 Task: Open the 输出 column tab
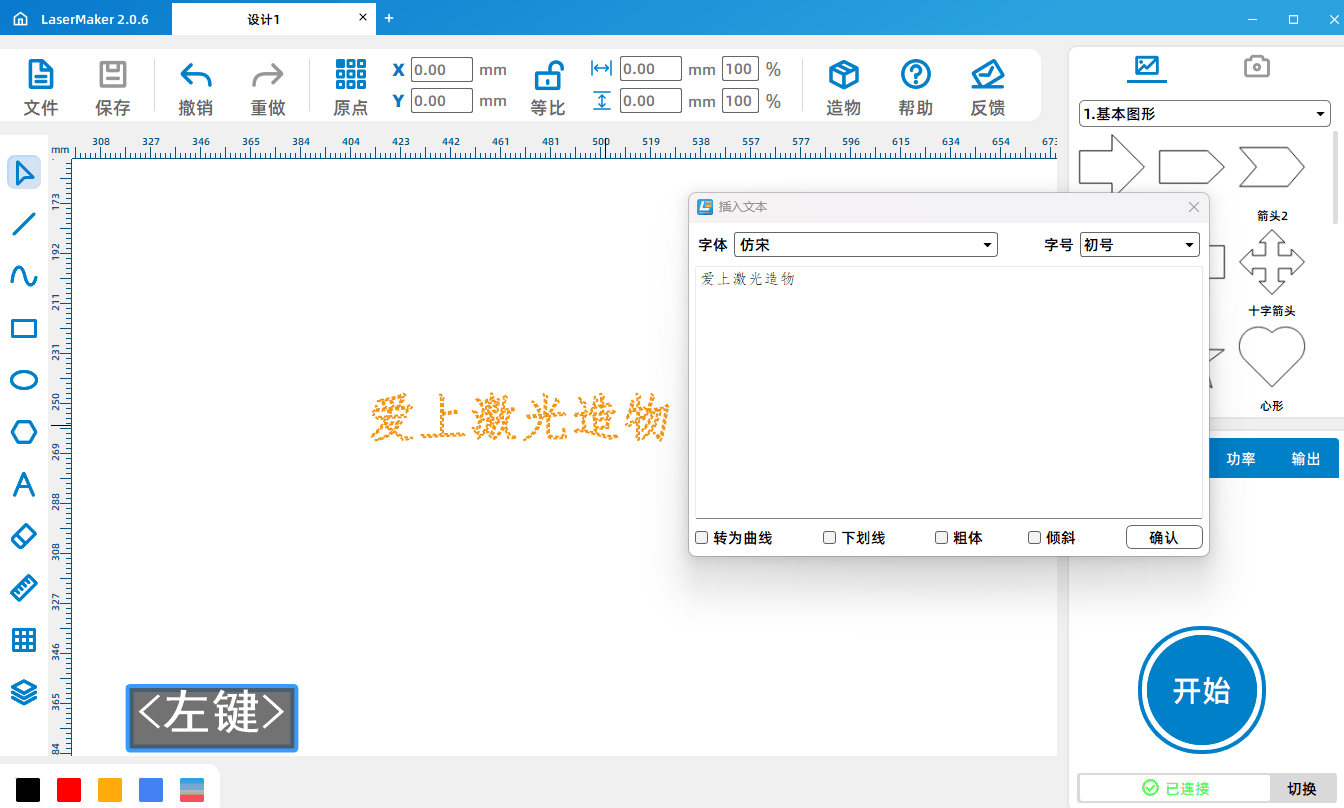pos(1306,459)
